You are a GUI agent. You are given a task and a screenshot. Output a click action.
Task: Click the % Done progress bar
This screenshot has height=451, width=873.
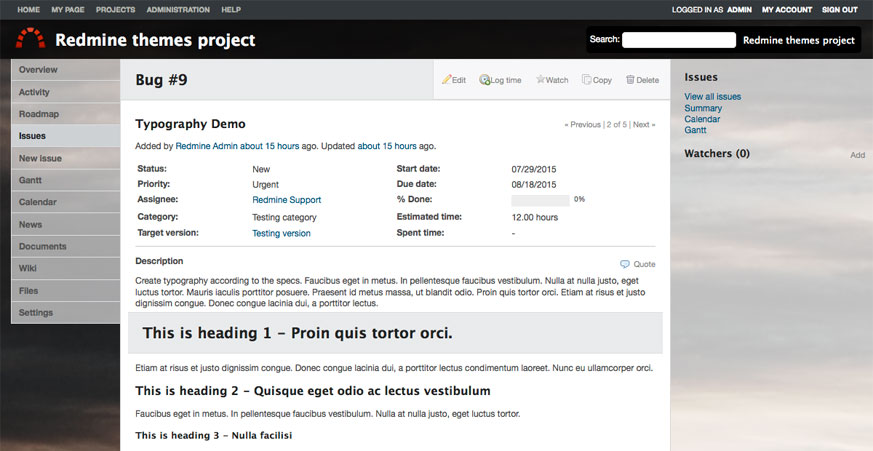tap(540, 200)
